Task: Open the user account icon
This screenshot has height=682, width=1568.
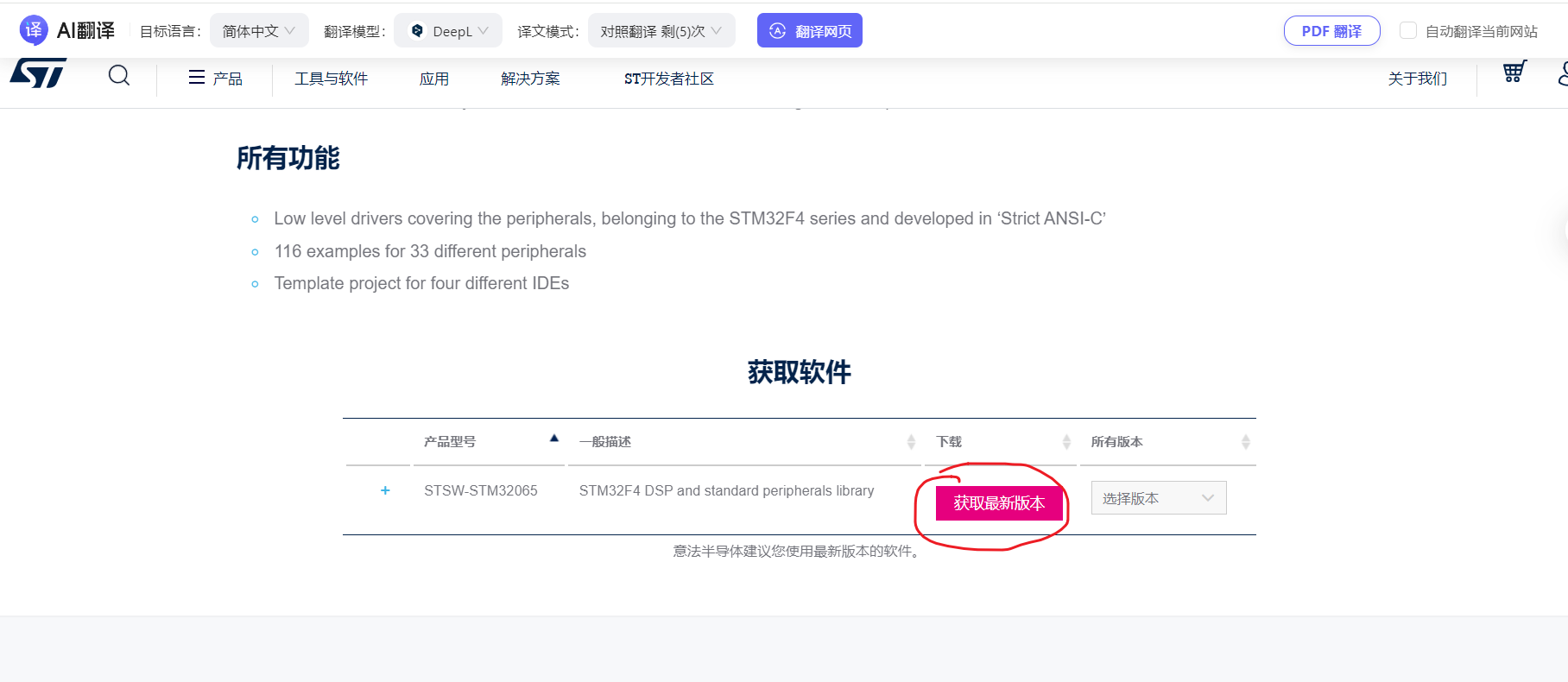Action: click(1563, 73)
